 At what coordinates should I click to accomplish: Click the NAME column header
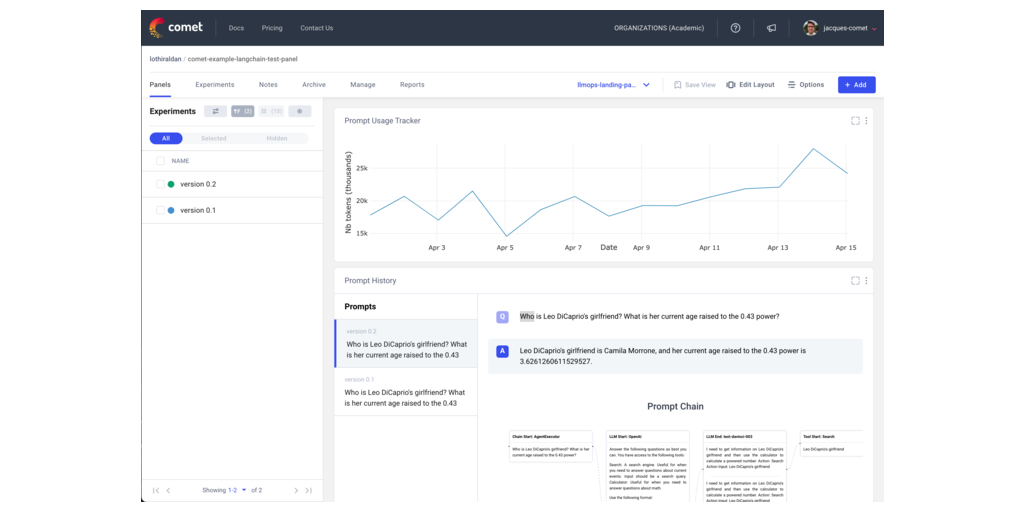pyautogui.click(x=180, y=161)
